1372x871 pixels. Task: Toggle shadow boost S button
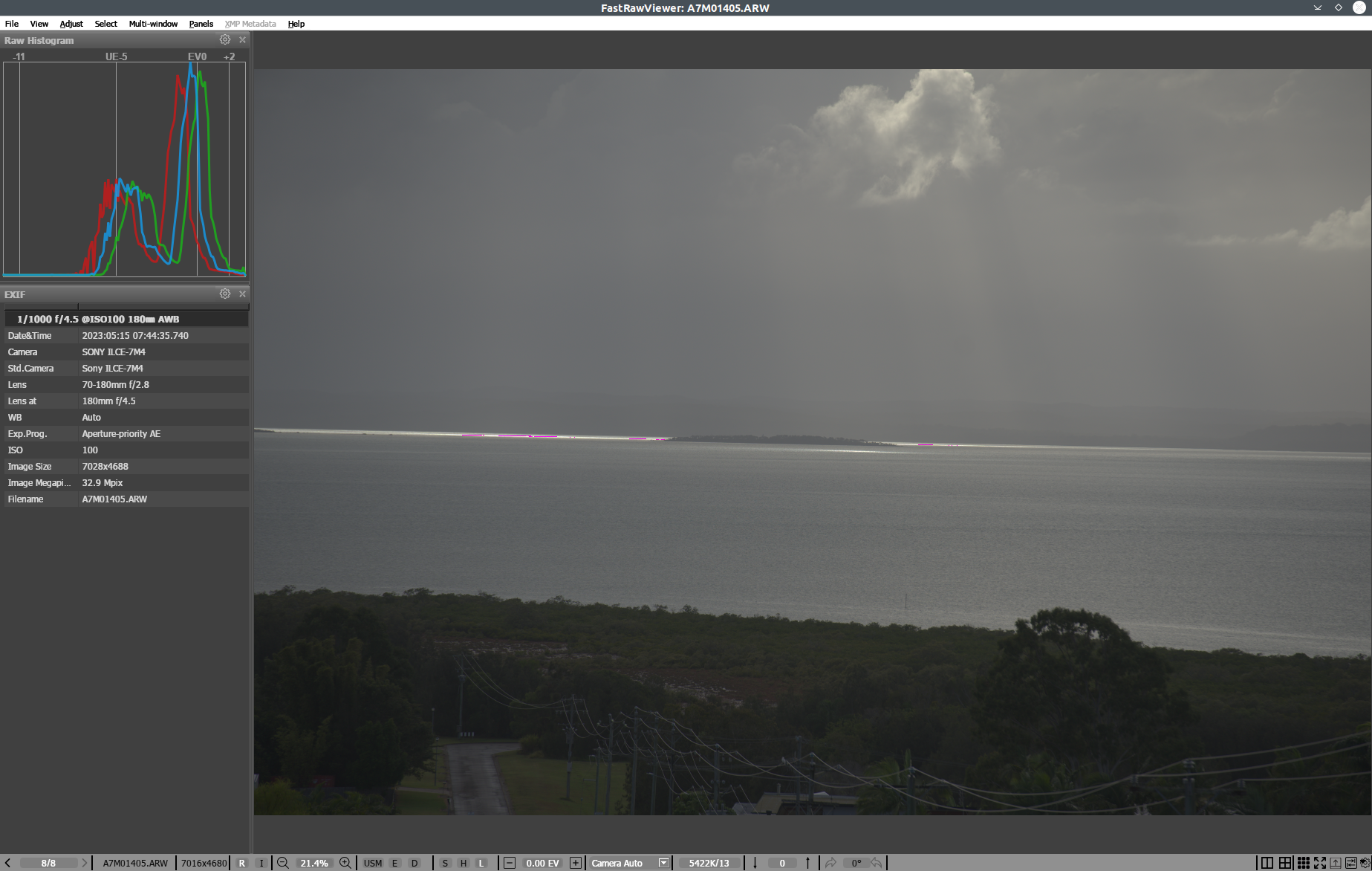click(445, 863)
